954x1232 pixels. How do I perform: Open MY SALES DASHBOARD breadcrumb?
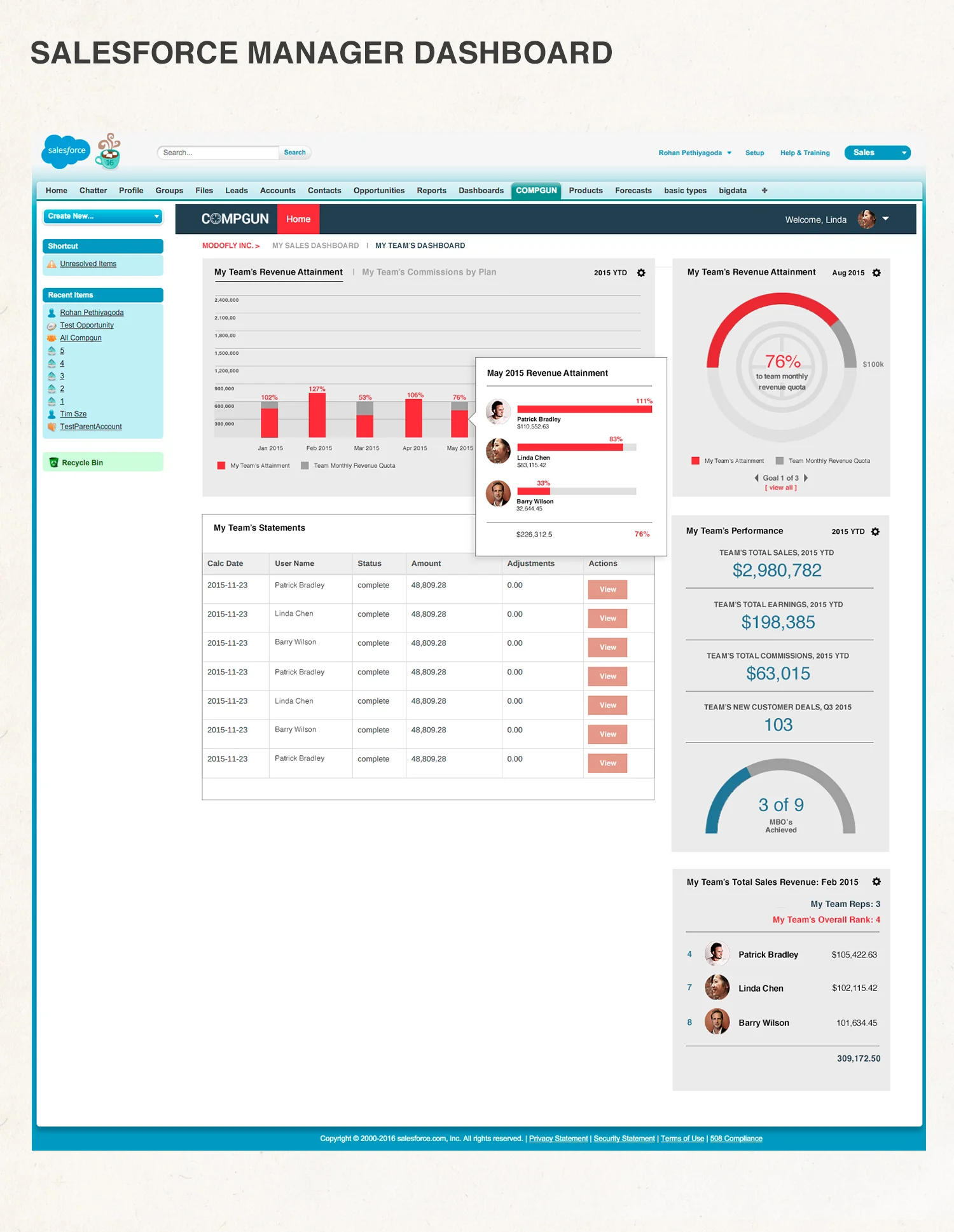(315, 245)
